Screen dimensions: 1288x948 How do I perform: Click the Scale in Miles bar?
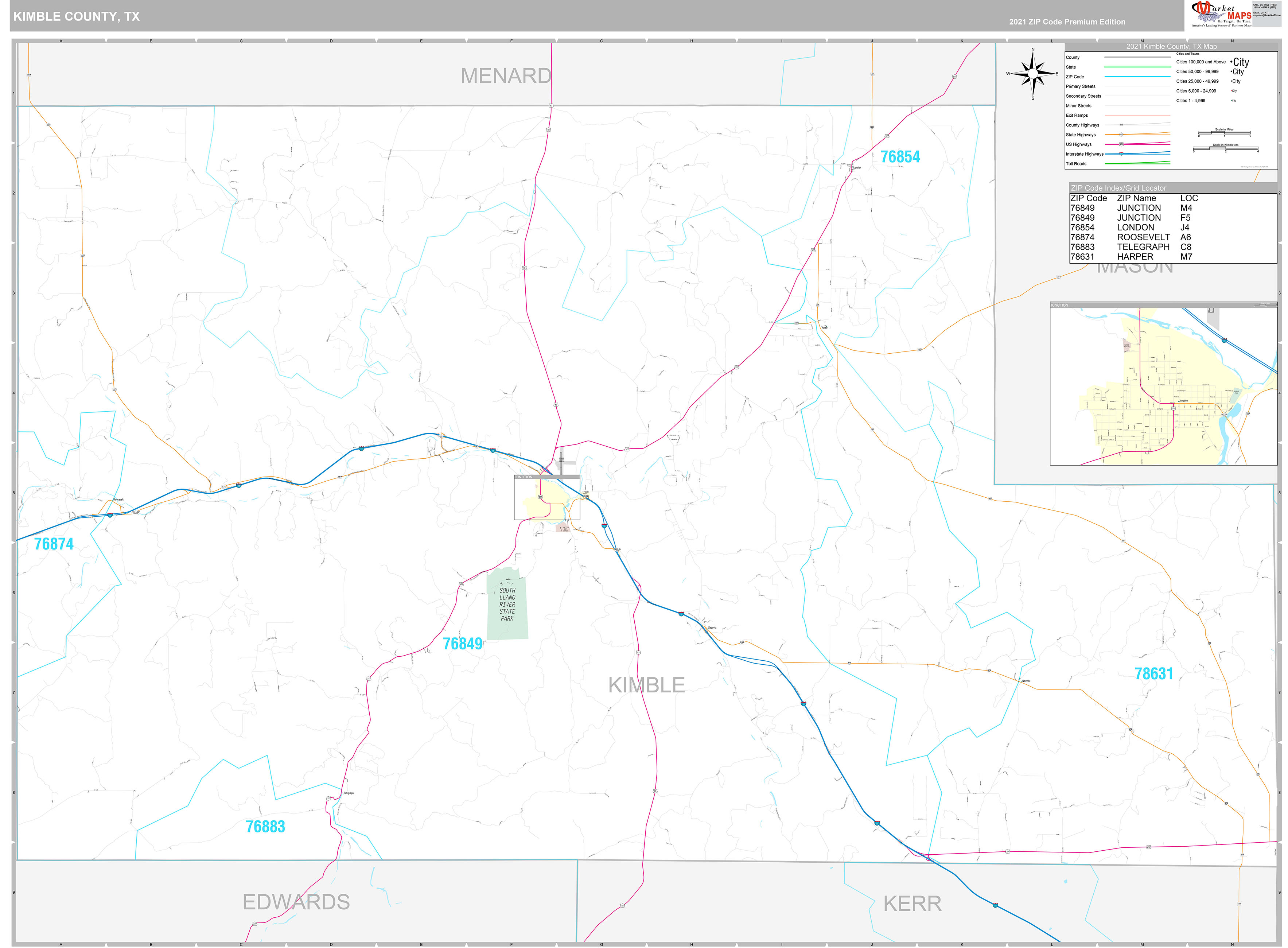point(1224,133)
